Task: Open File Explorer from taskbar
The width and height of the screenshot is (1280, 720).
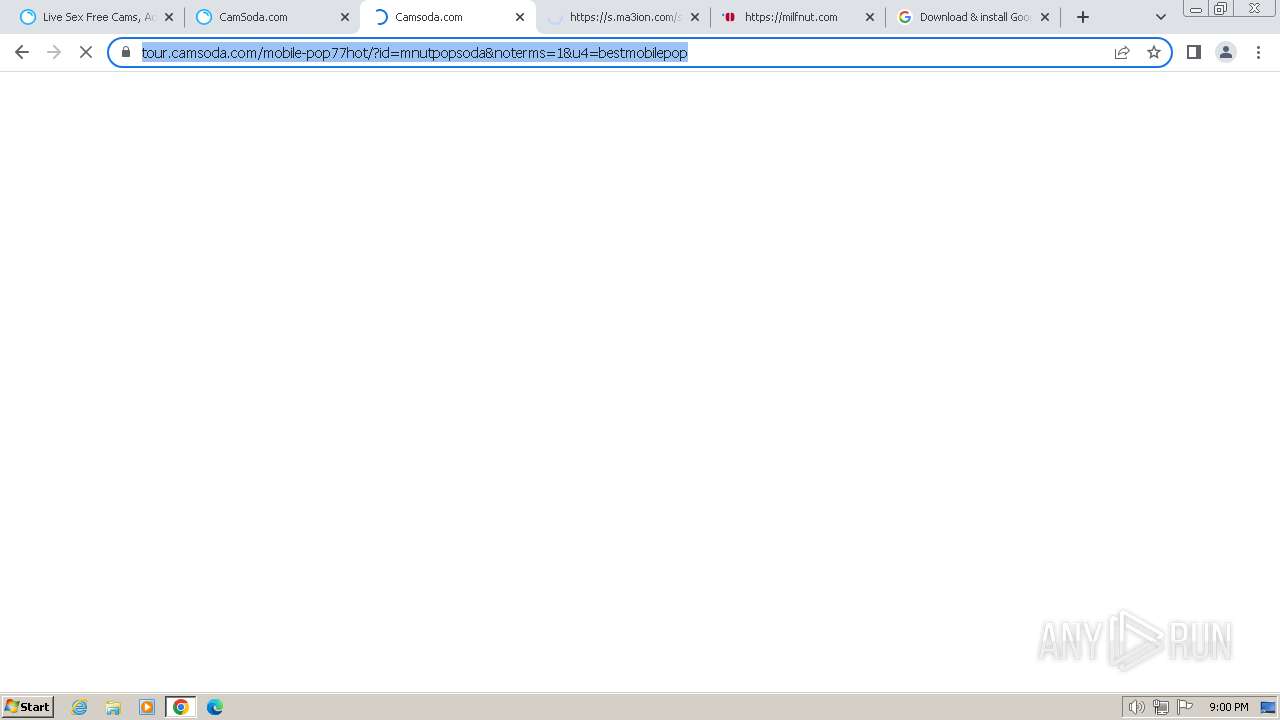Action: 113,707
